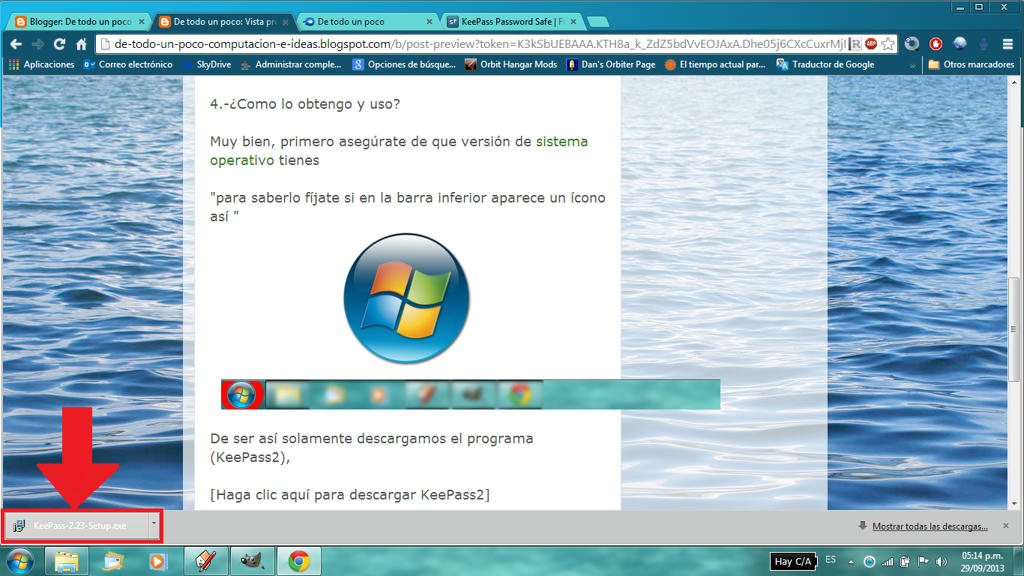Viewport: 1024px width, 576px height.
Task: Open the Opciones de búsqueda bookmark
Action: click(404, 65)
